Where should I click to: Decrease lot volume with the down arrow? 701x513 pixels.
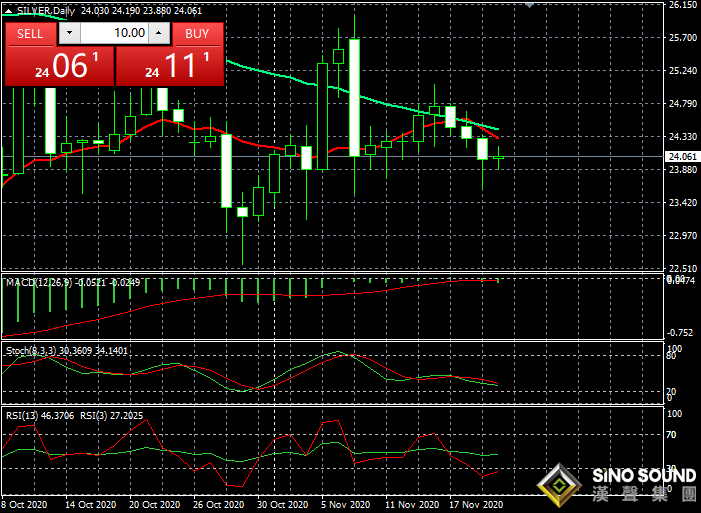68,33
